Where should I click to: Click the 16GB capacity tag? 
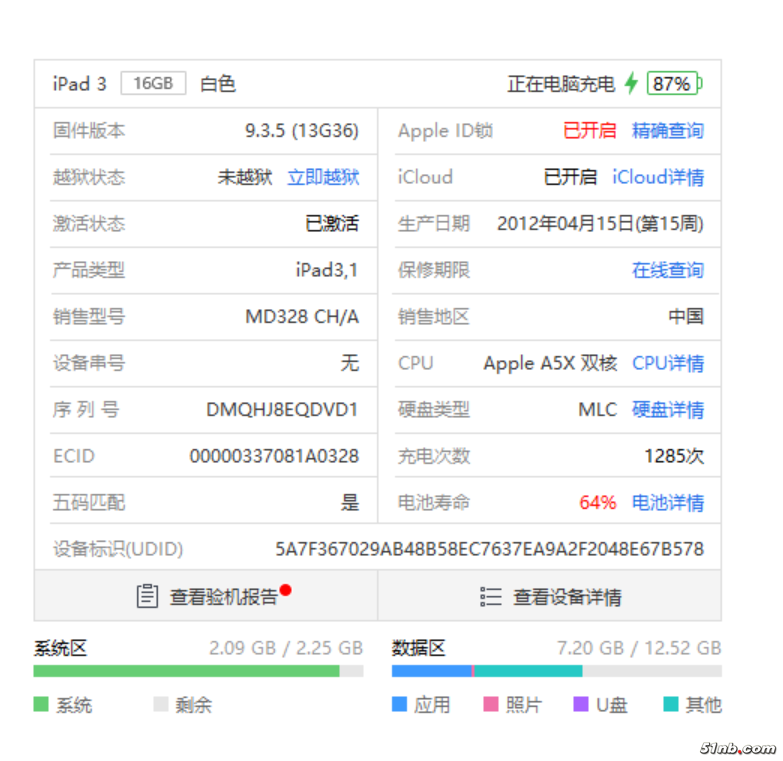click(x=153, y=83)
